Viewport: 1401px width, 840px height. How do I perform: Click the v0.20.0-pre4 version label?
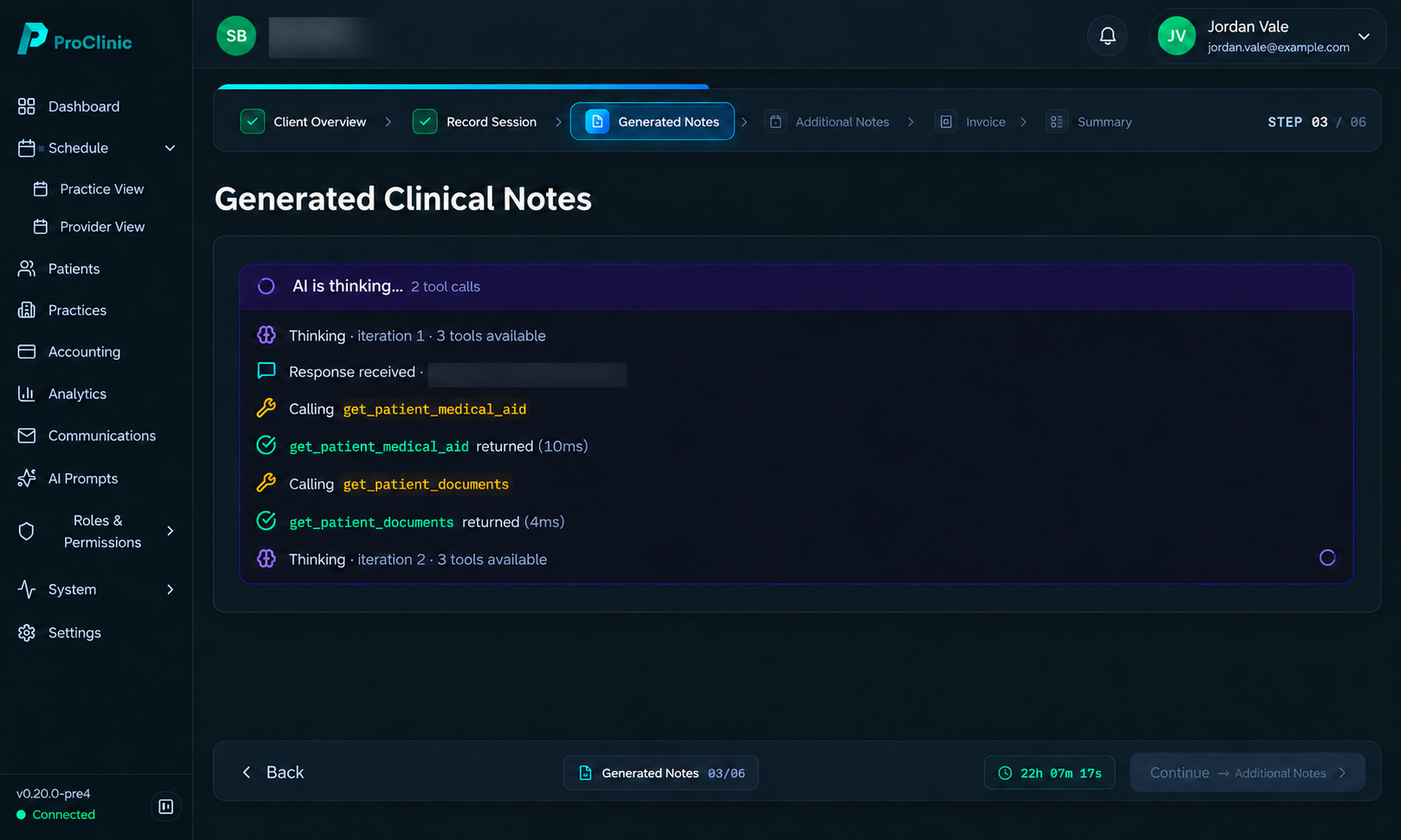tap(54, 793)
